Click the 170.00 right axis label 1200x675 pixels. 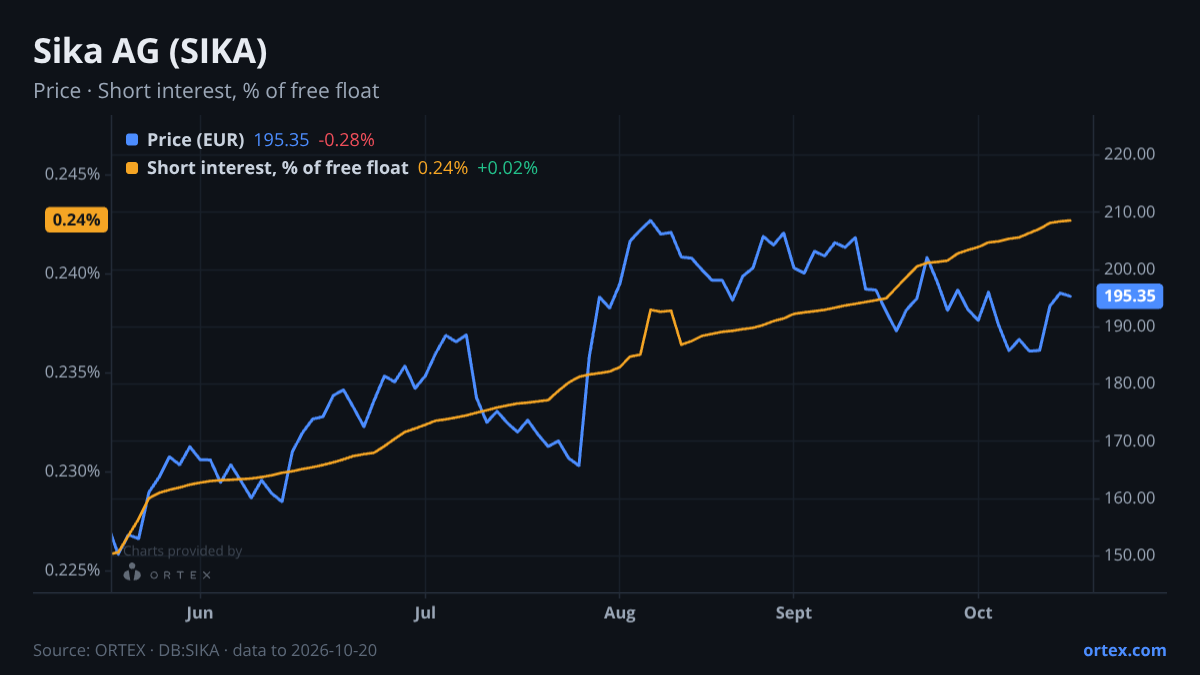click(1131, 441)
